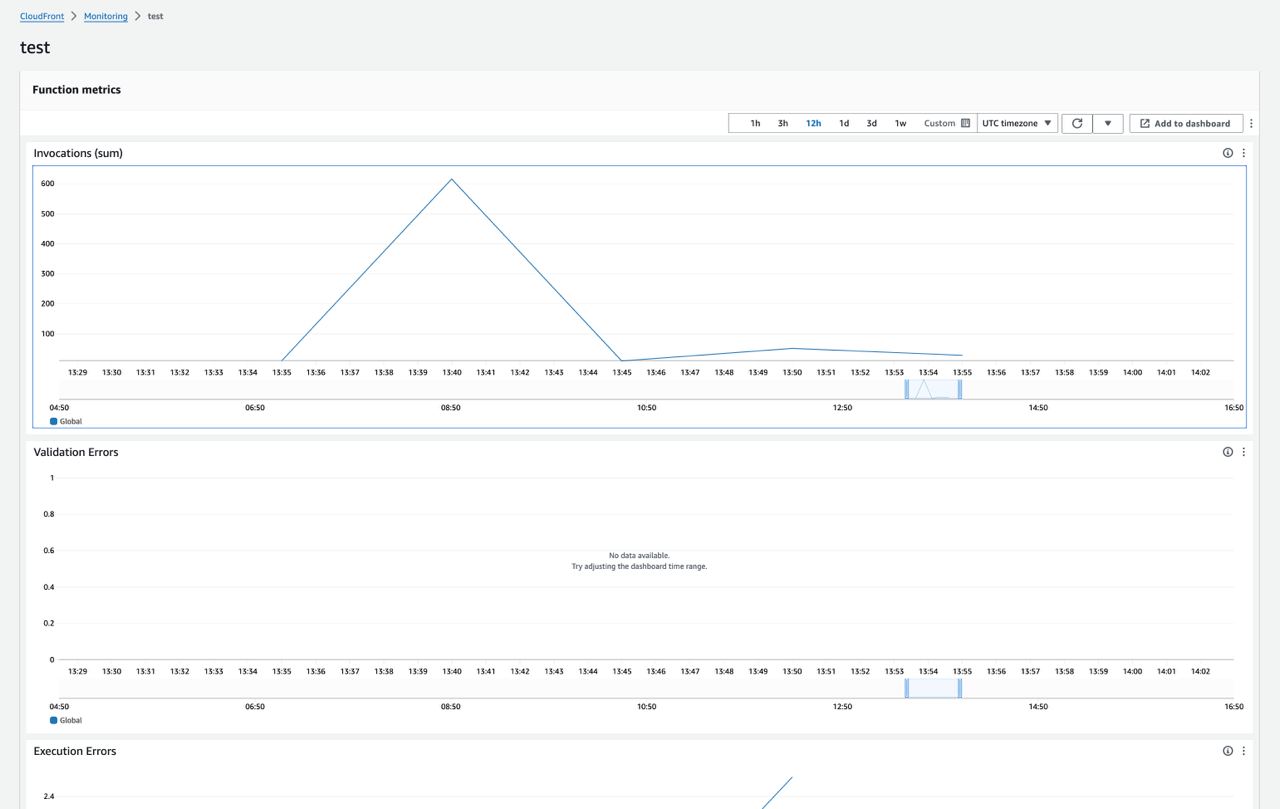
Task: Show info for Execution Errors graph
Action: 1228,751
